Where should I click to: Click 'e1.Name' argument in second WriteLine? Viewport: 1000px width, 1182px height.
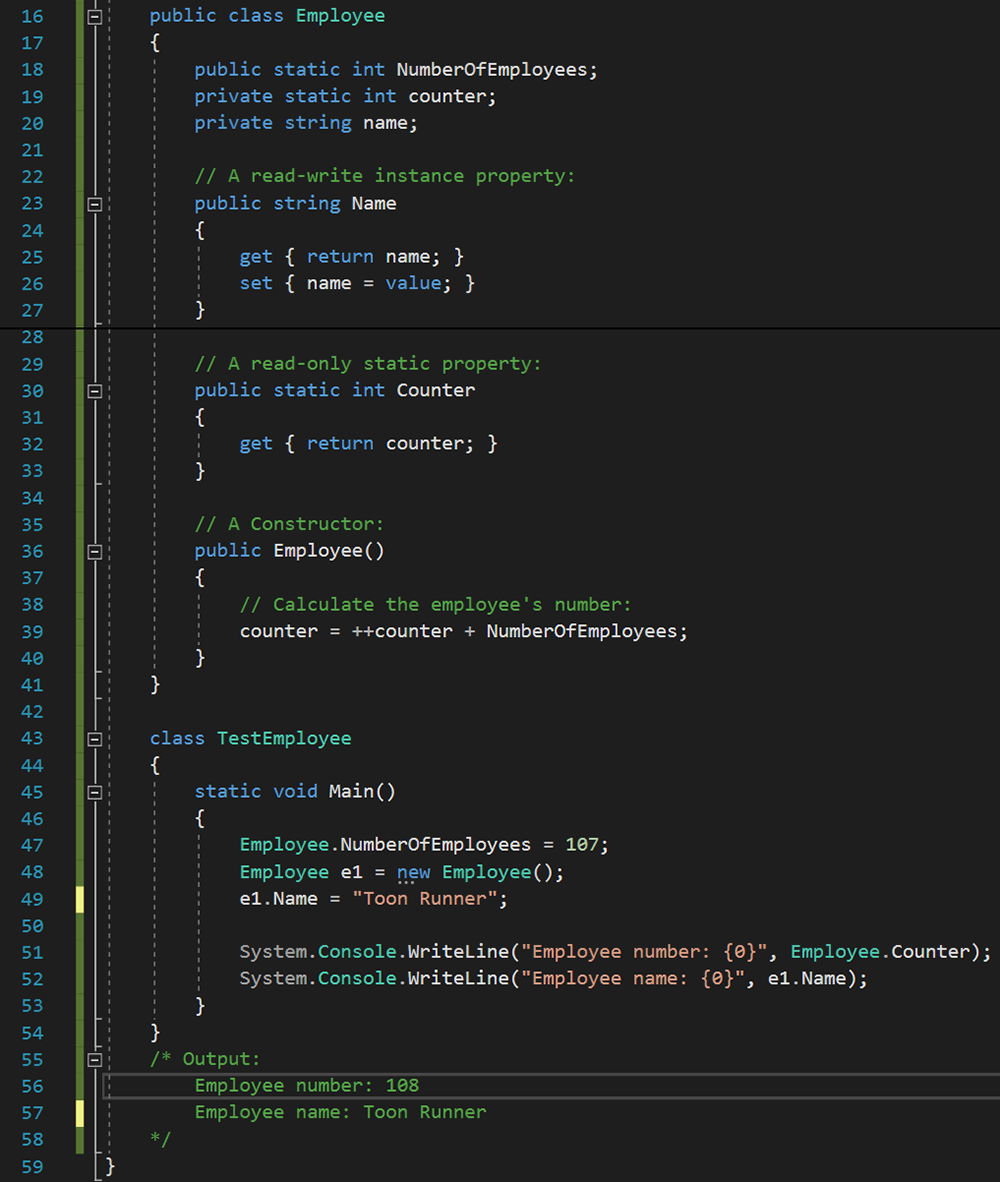[806, 979]
